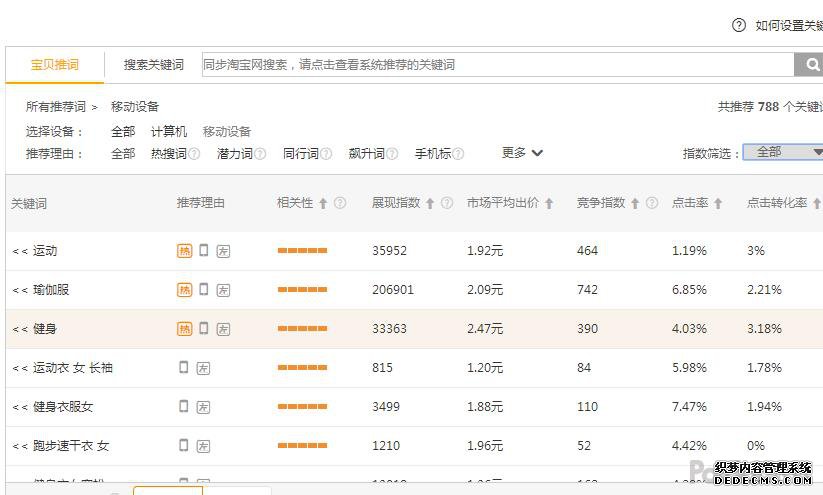Click the help icon beside 如何设置关键词
This screenshot has height=495, width=823.
tap(739, 25)
